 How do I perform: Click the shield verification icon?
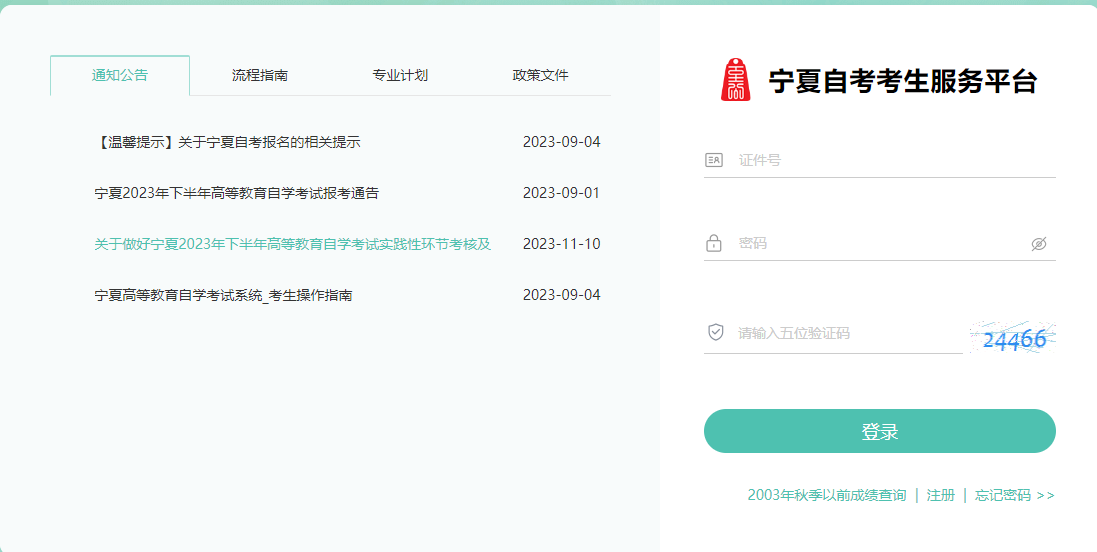point(715,333)
